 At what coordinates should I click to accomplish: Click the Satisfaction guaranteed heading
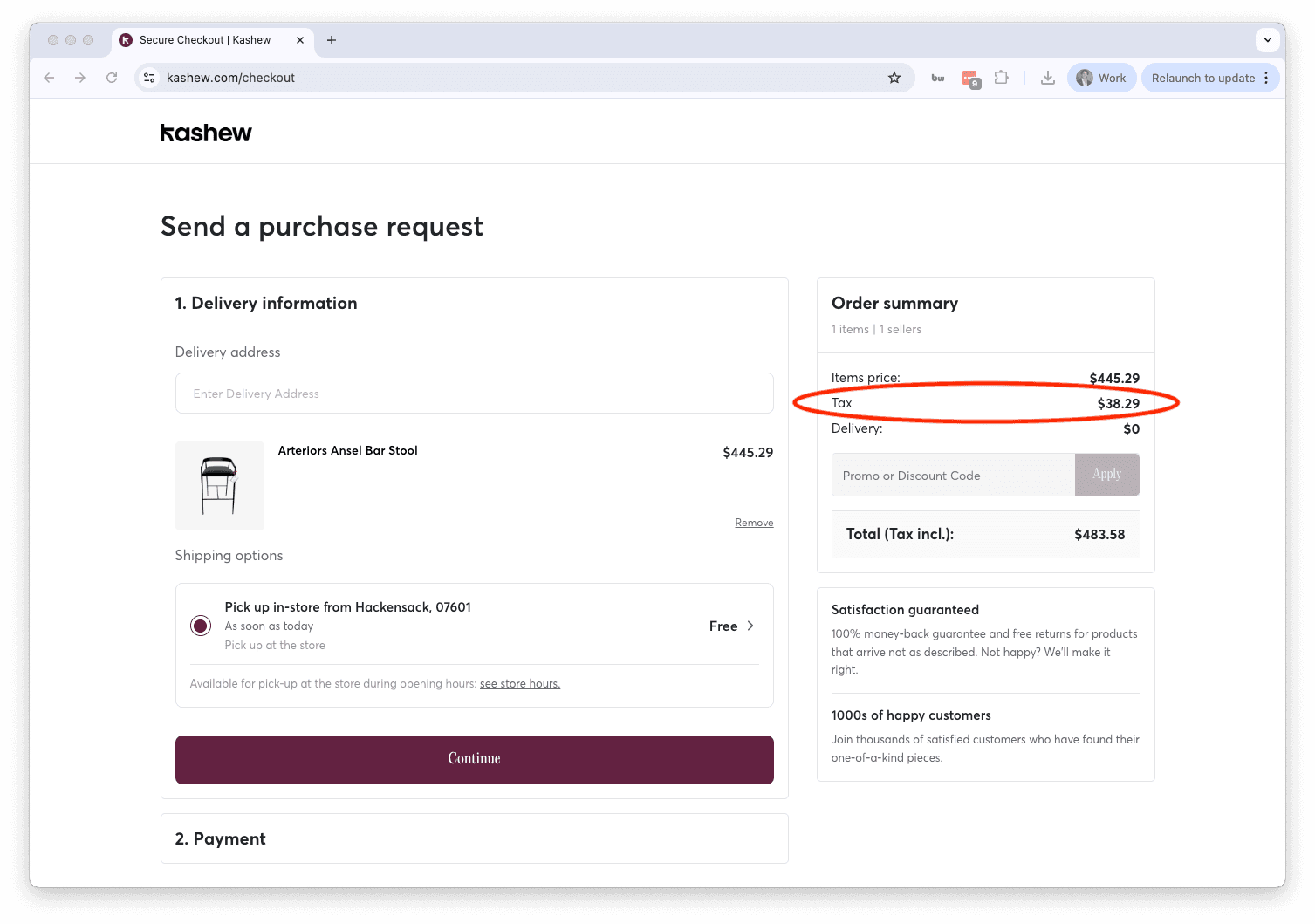[x=905, y=610]
